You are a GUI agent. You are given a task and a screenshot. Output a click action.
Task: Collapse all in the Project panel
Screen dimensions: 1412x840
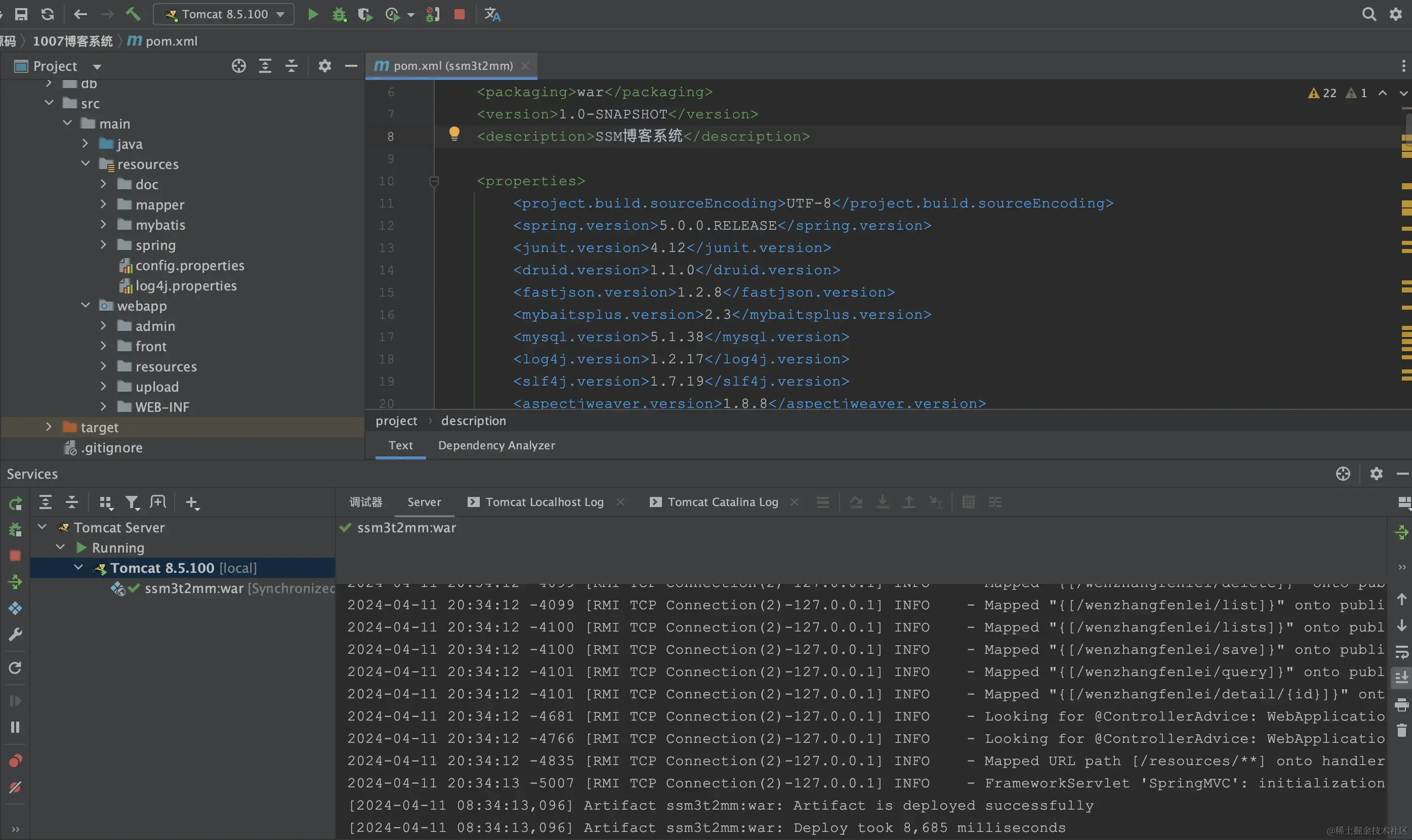point(291,66)
